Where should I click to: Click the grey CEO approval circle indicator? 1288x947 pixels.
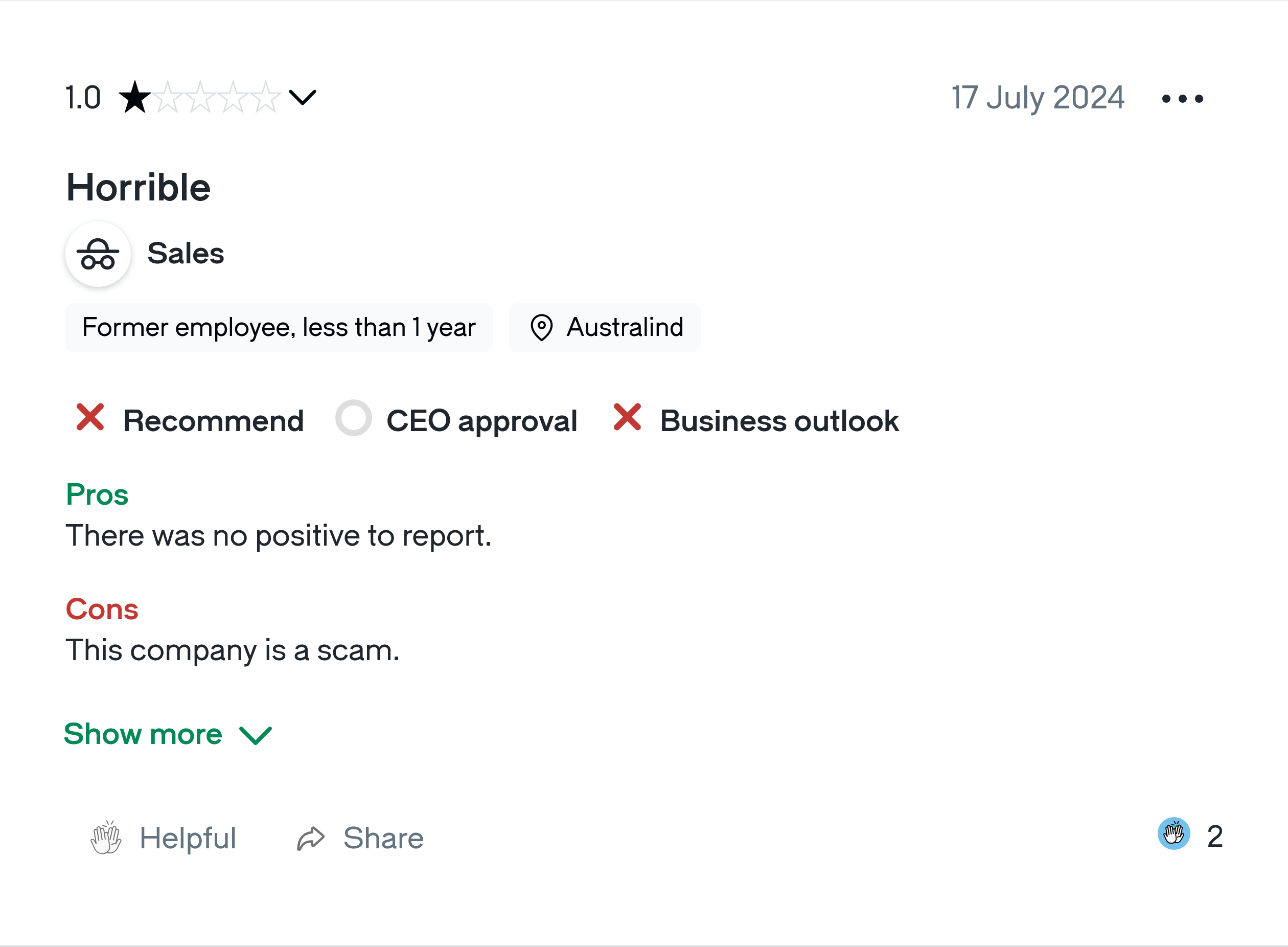tap(353, 418)
